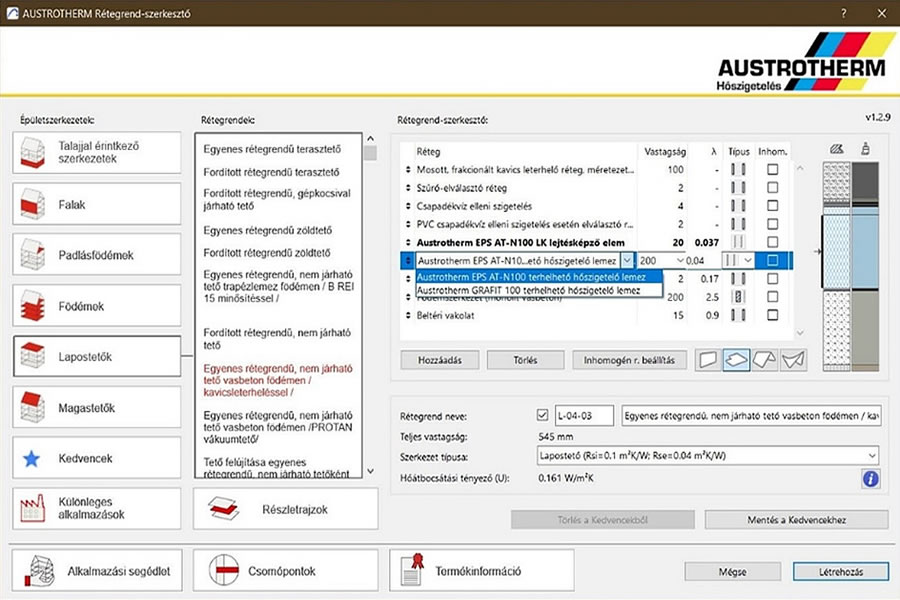Select the Födémek category
Viewport: 900px width, 600px height.
tap(96, 305)
